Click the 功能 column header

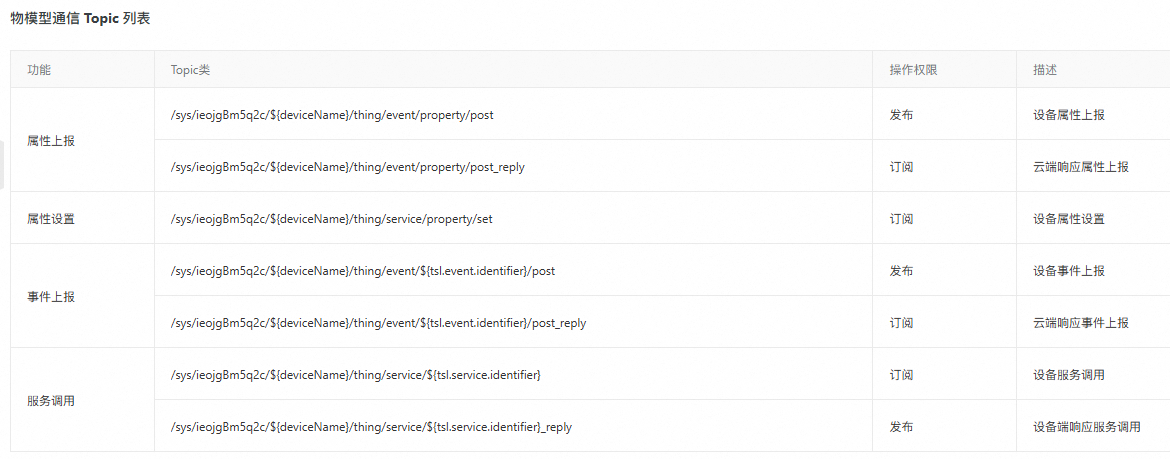[x=39, y=70]
